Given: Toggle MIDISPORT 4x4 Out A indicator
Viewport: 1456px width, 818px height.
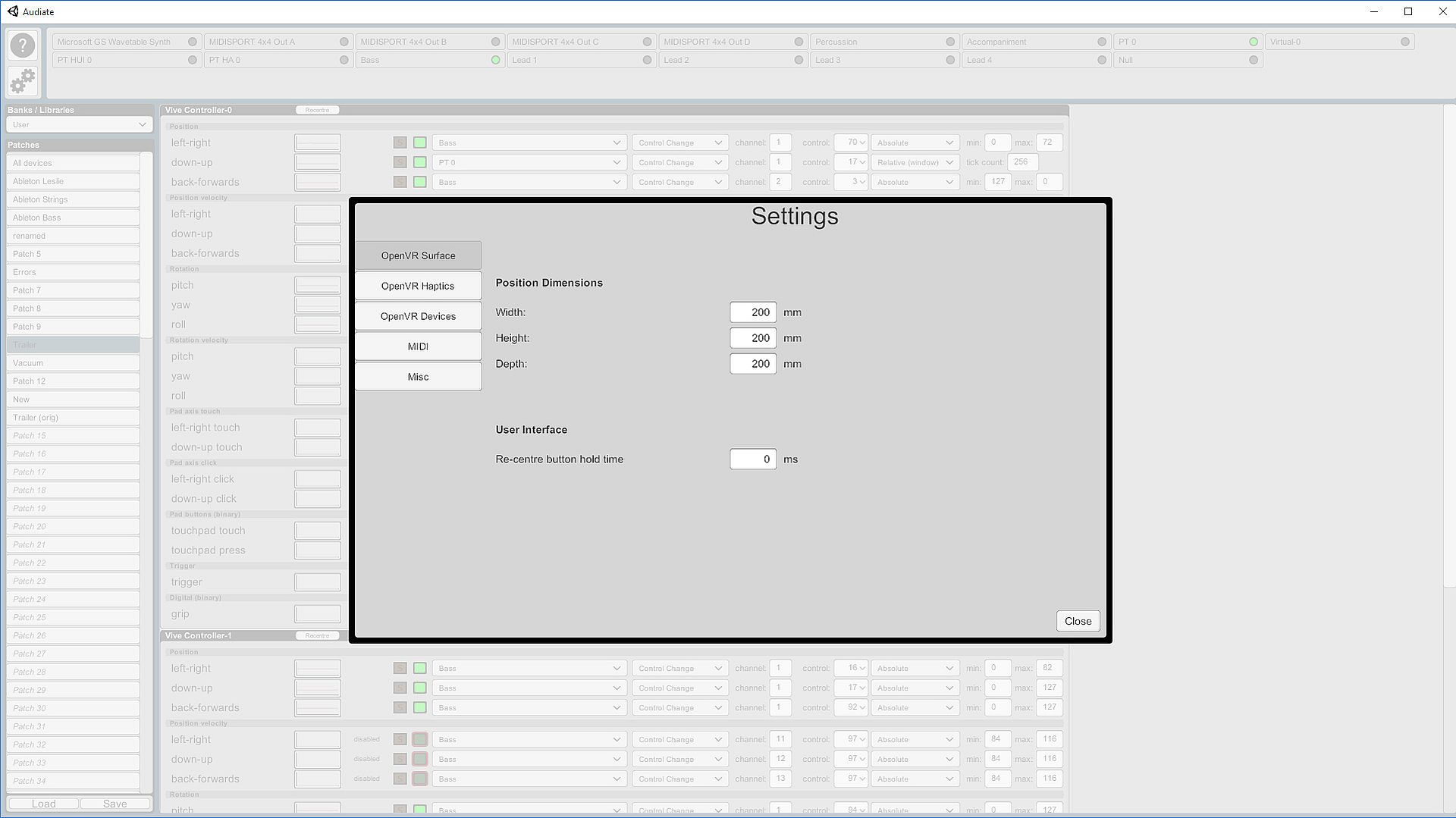Looking at the screenshot, I should click(x=344, y=42).
